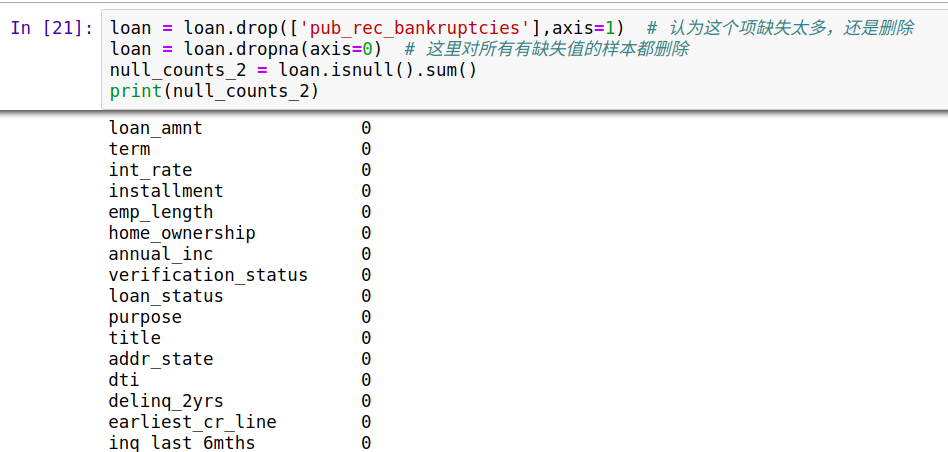Click the comment '认为这个项缺失太多，还是删除'
This screenshot has width=948, height=452.
(x=780, y=28)
